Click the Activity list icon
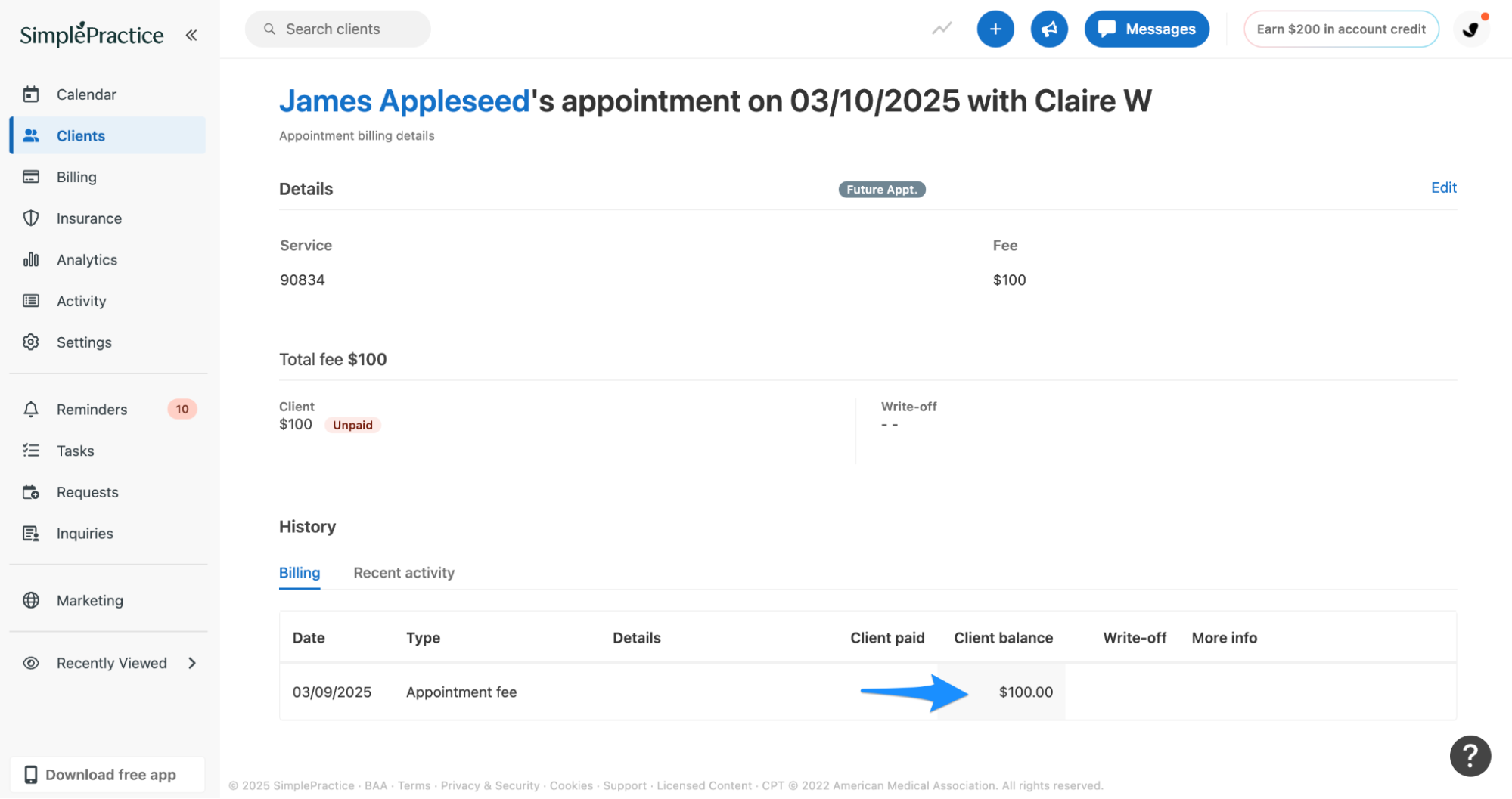The image size is (1512, 799). coord(31,301)
